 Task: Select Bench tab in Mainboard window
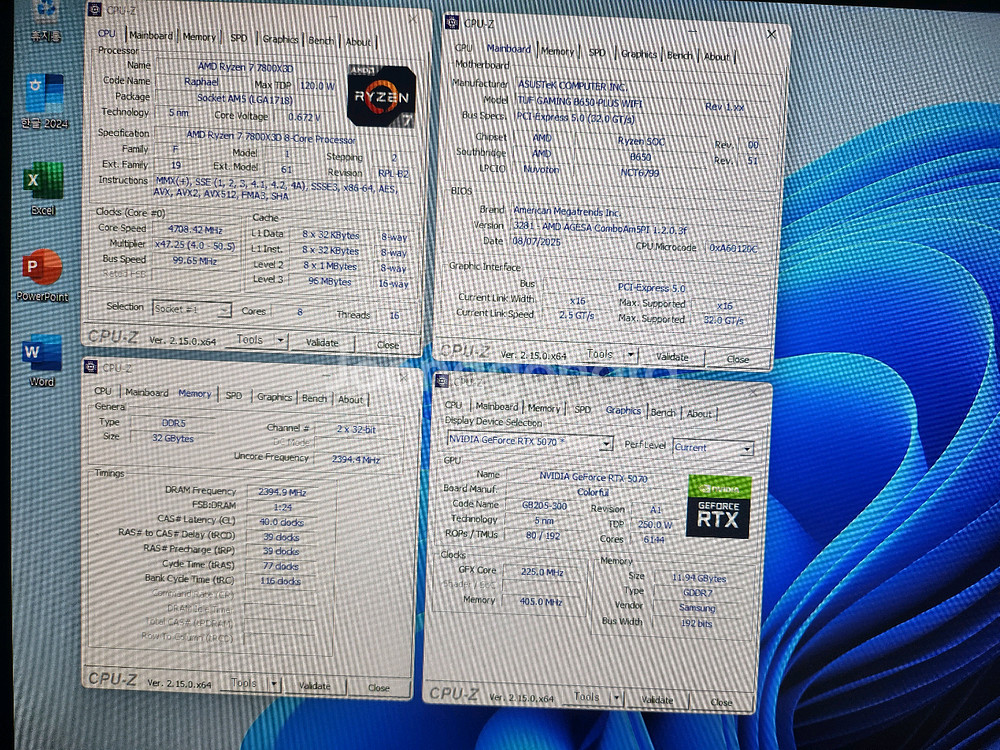point(679,55)
